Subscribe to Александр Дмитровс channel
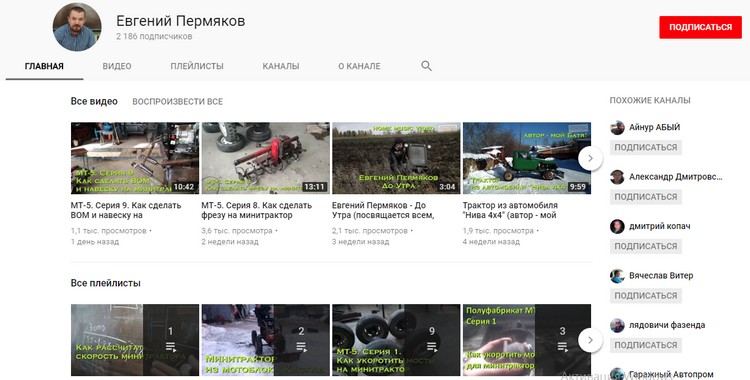This screenshot has width=750, height=380. coord(646,197)
